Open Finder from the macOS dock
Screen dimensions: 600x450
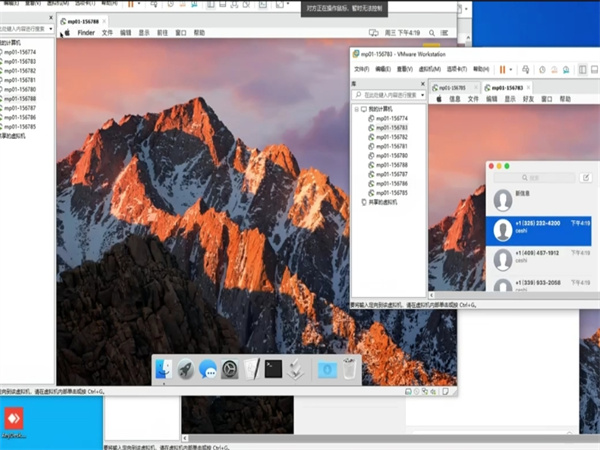163,369
